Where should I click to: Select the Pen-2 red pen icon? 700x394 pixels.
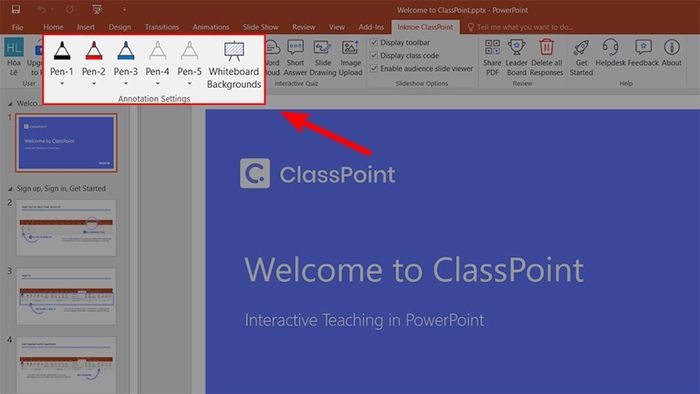[x=94, y=50]
